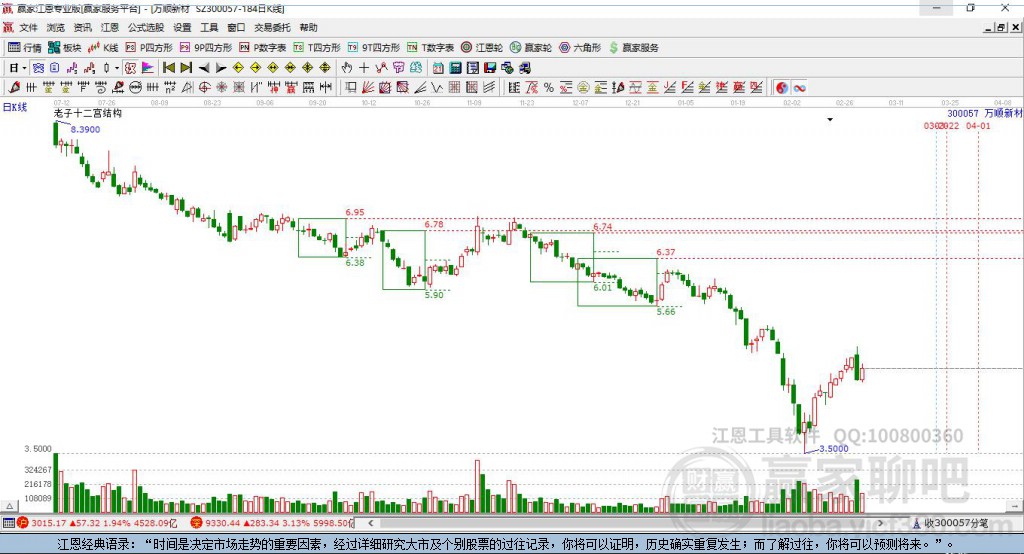Viewport: 1024px width, 554px height.
Task: Open 赢家服务 with the dollar icon
Action: 633,48
